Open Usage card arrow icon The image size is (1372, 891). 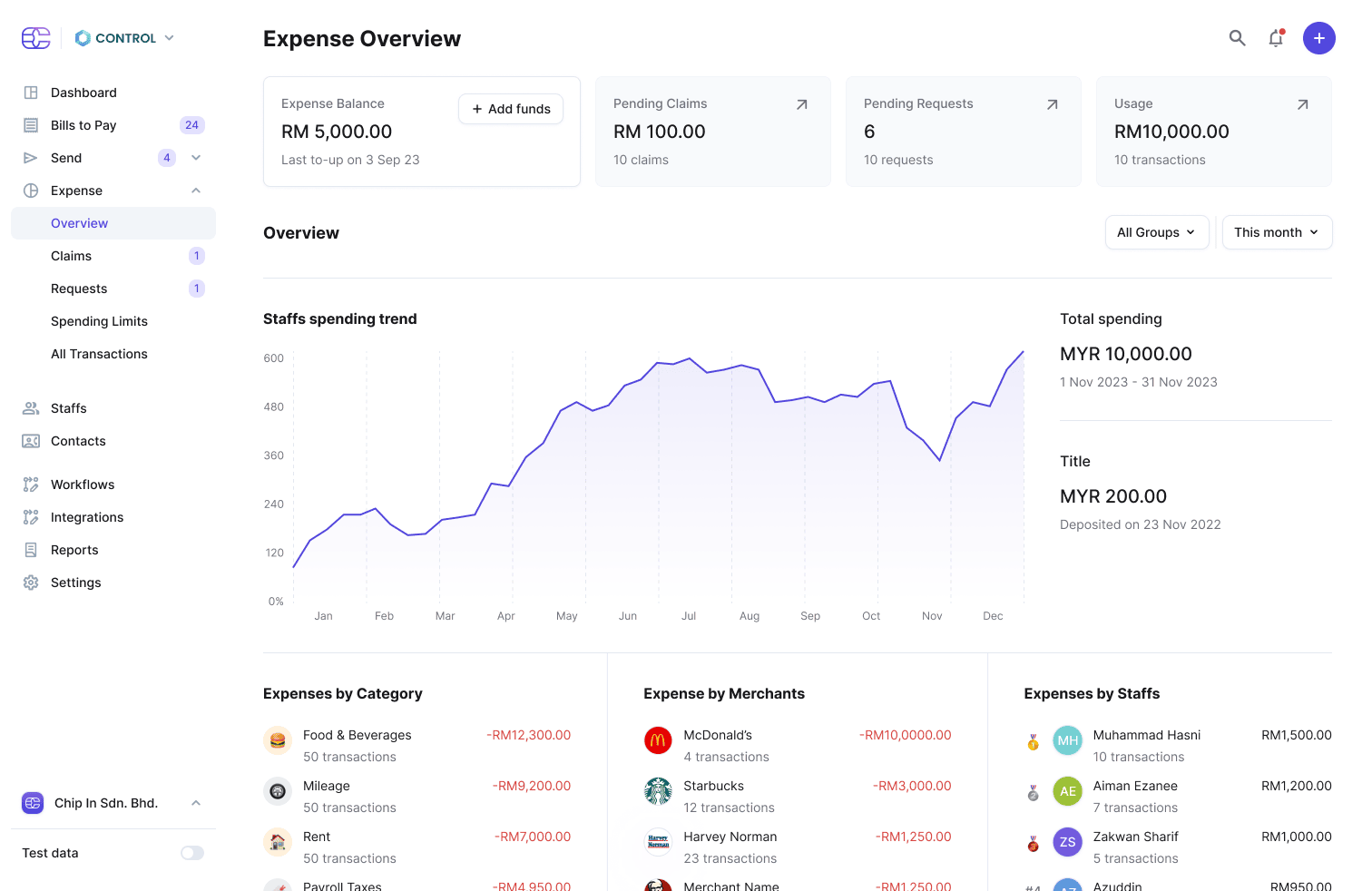[1302, 105]
